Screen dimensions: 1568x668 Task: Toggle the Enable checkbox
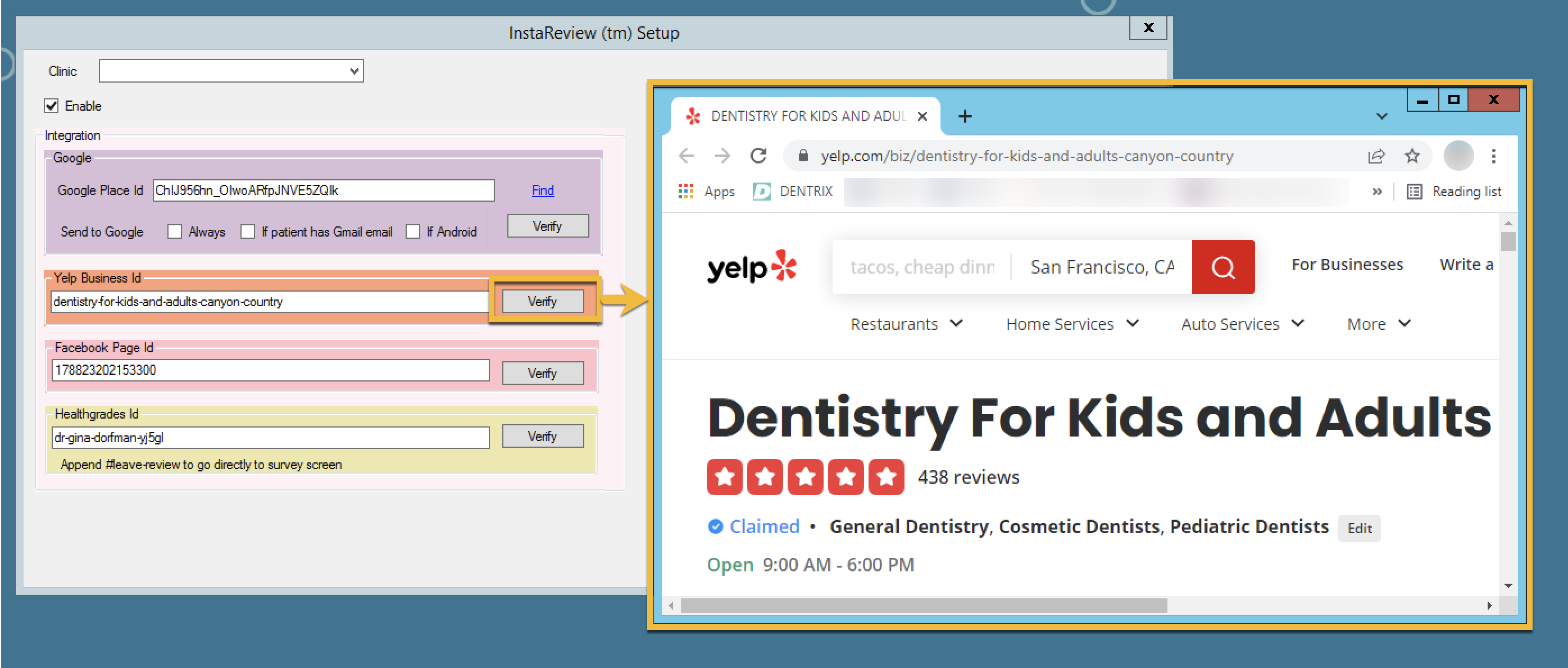[x=52, y=106]
